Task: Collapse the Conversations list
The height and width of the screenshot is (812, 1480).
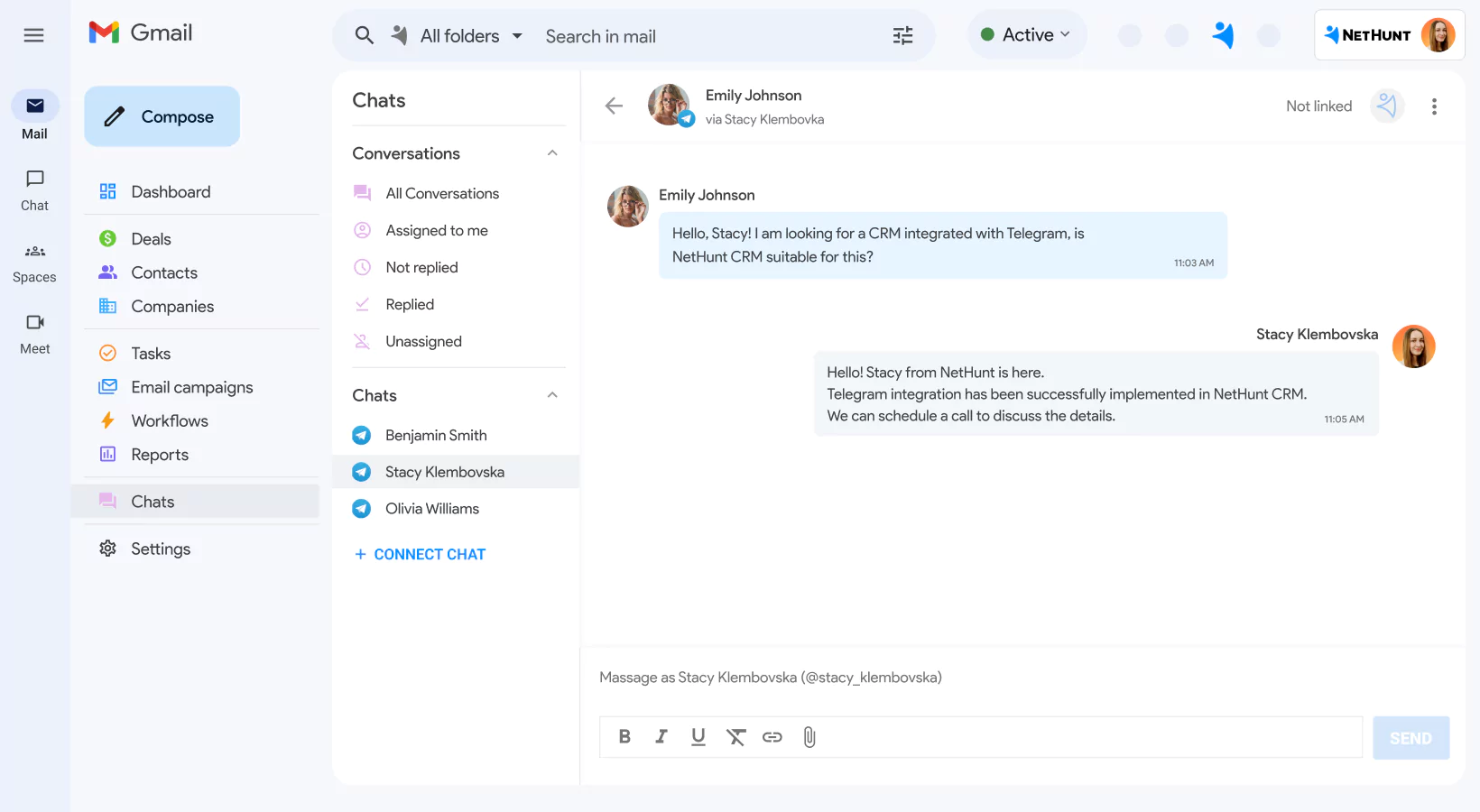Action: coord(551,152)
